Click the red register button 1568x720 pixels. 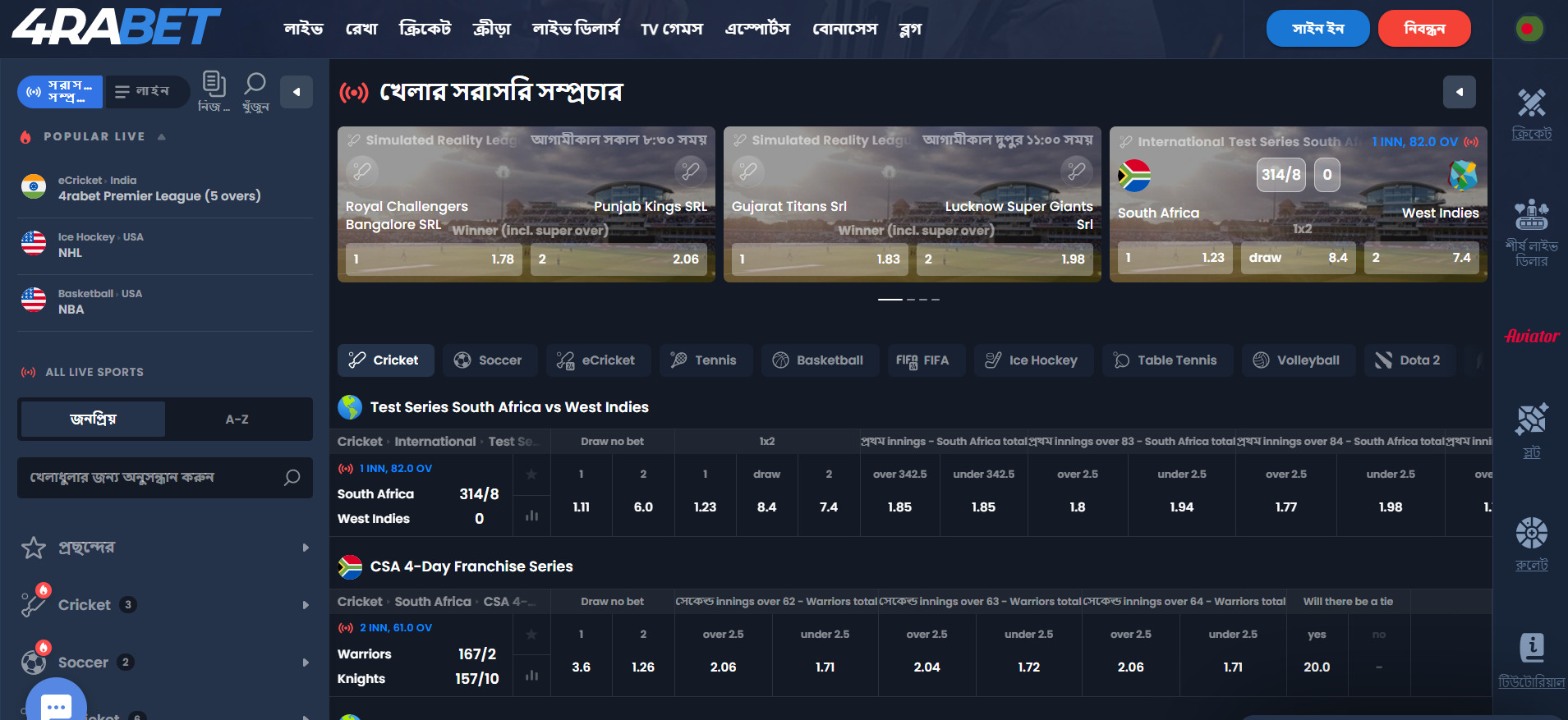point(1424,29)
